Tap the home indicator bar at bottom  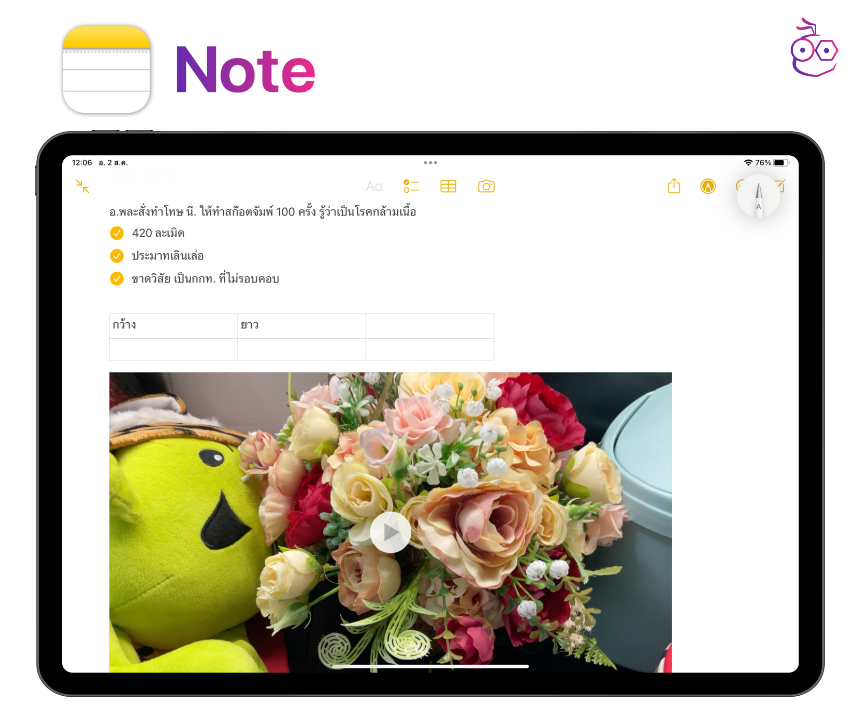click(430, 666)
